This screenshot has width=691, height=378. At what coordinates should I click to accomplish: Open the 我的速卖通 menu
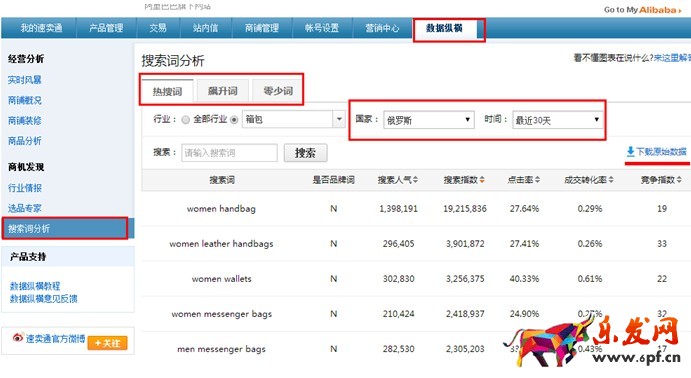[41, 28]
